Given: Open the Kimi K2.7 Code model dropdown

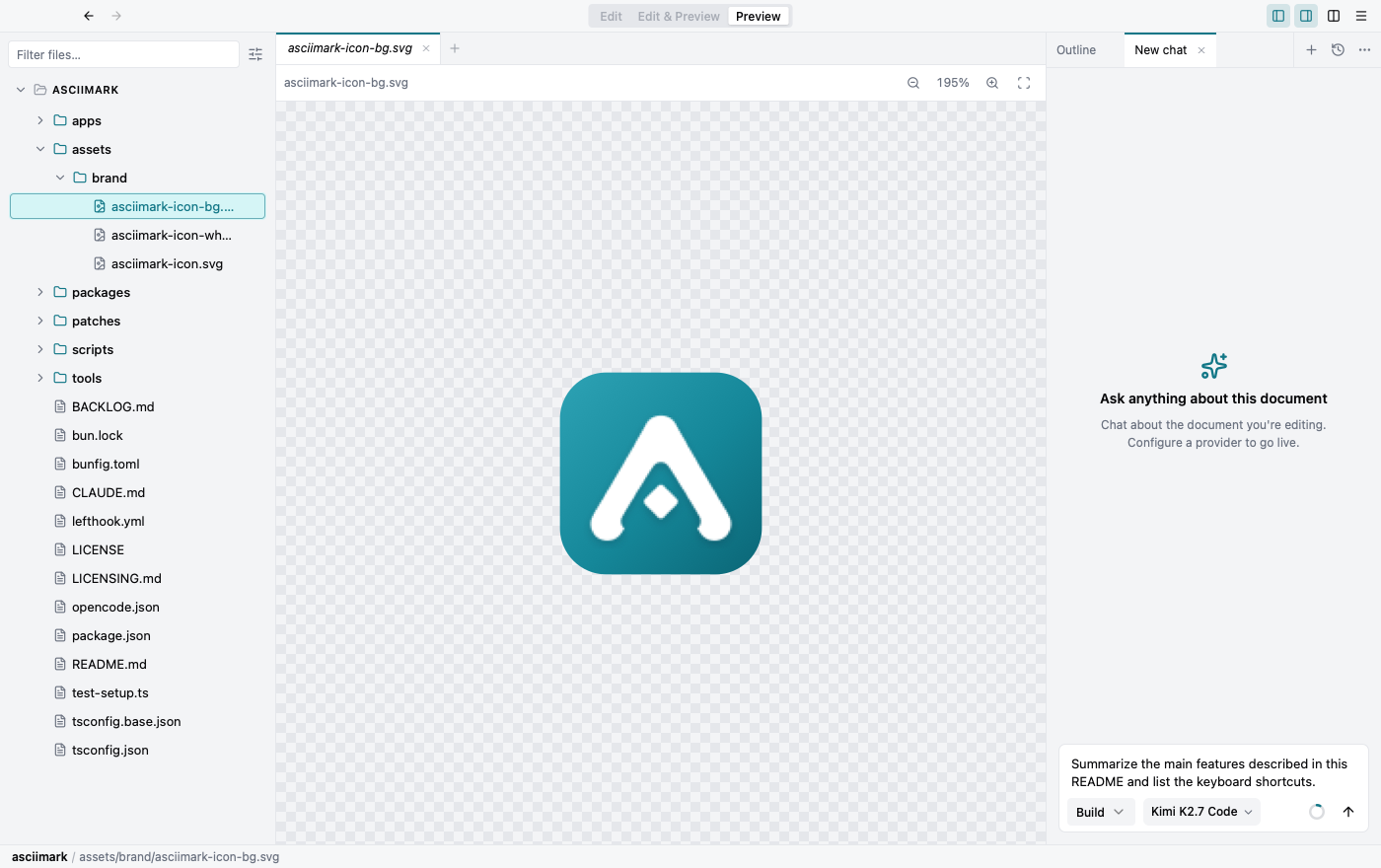Looking at the screenshot, I should (1201, 812).
